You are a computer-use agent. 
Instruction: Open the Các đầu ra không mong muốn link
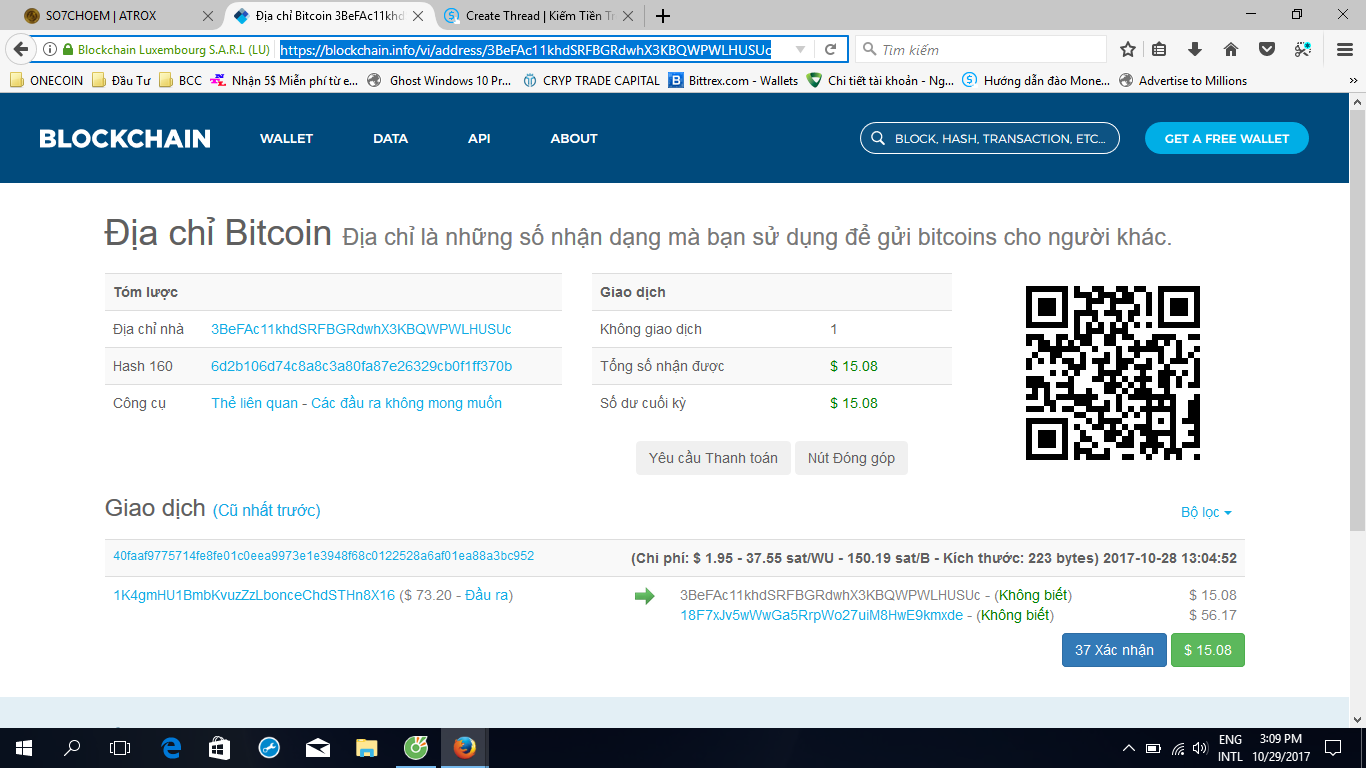(x=407, y=403)
